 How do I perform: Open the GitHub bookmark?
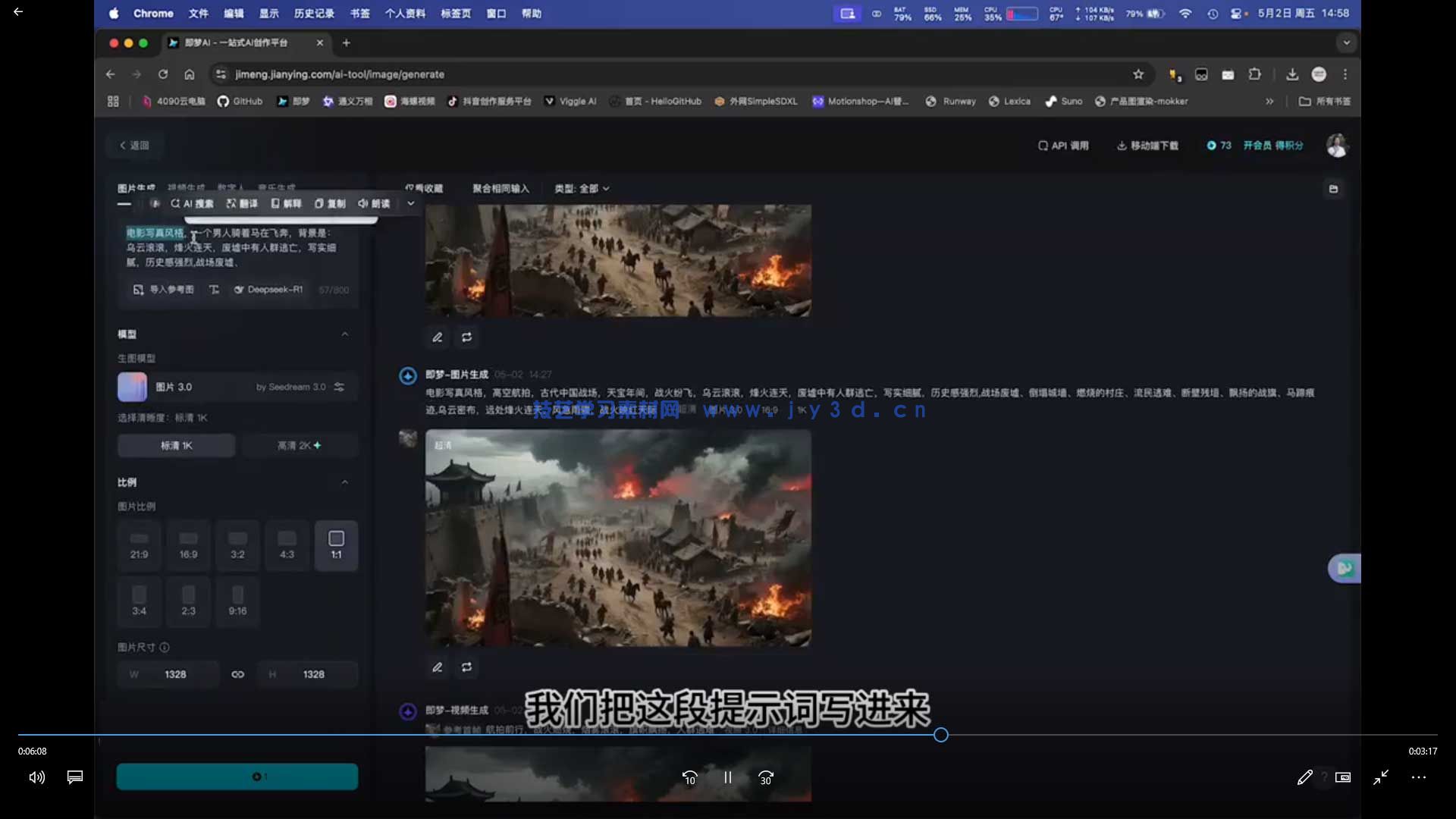(240, 102)
